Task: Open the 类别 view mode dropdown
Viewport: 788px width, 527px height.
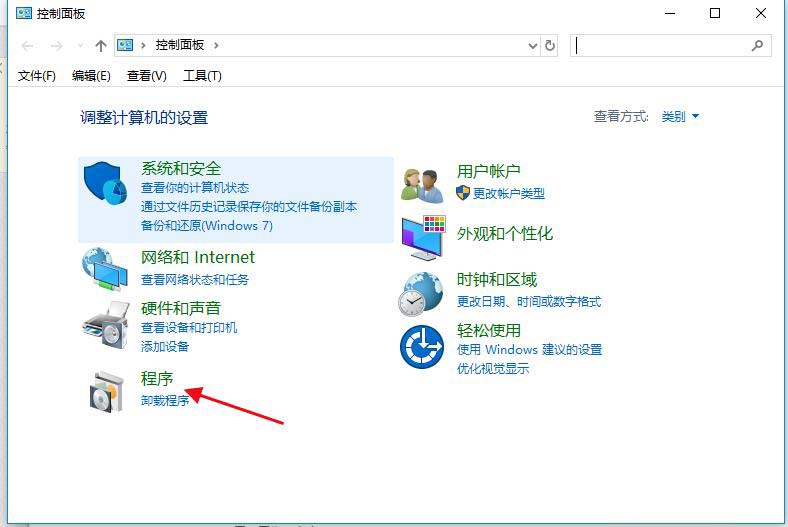Action: point(680,117)
